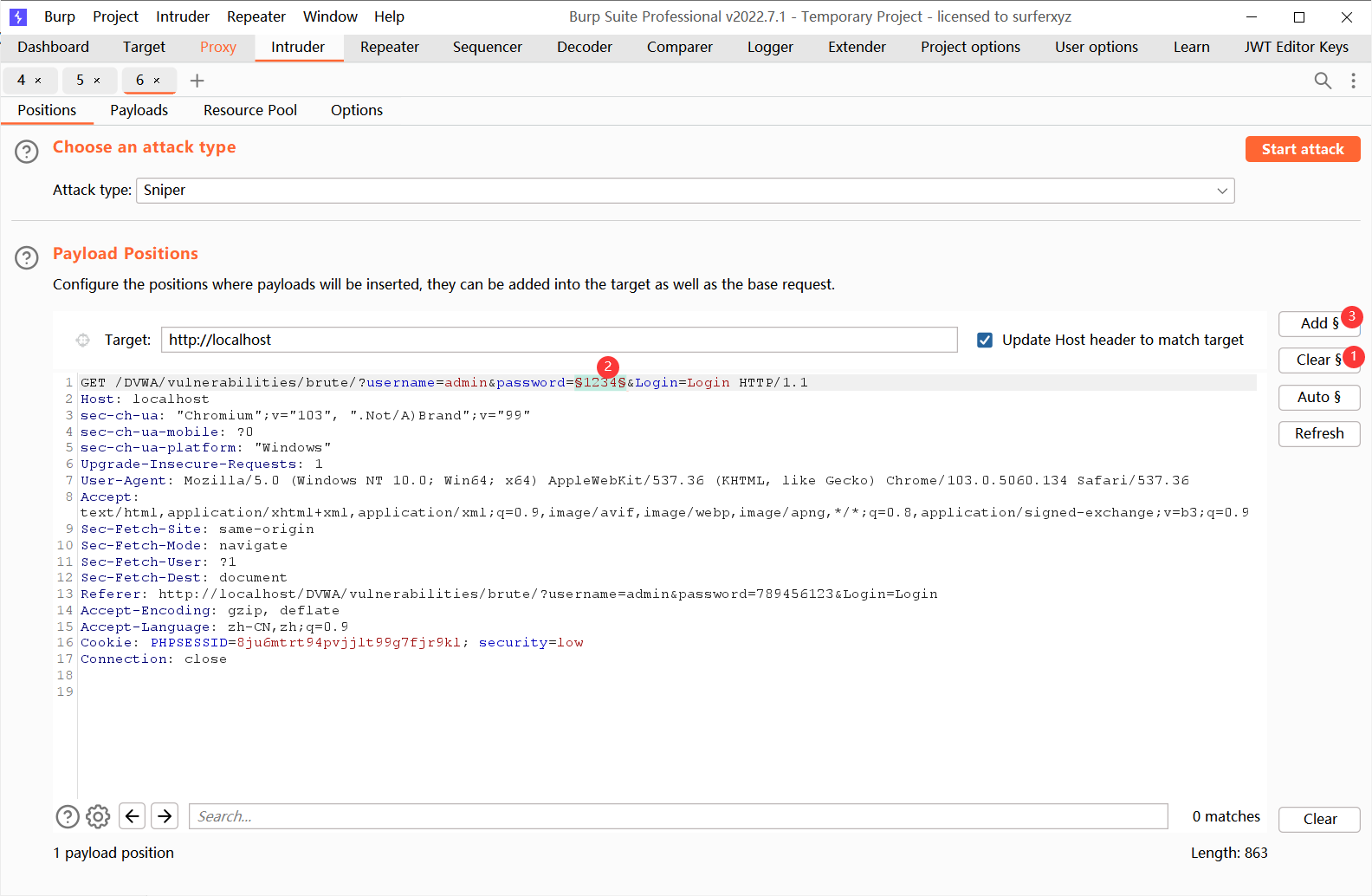The height and width of the screenshot is (896, 1372).
Task: Switch to the Decoder tab
Action: click(x=585, y=48)
